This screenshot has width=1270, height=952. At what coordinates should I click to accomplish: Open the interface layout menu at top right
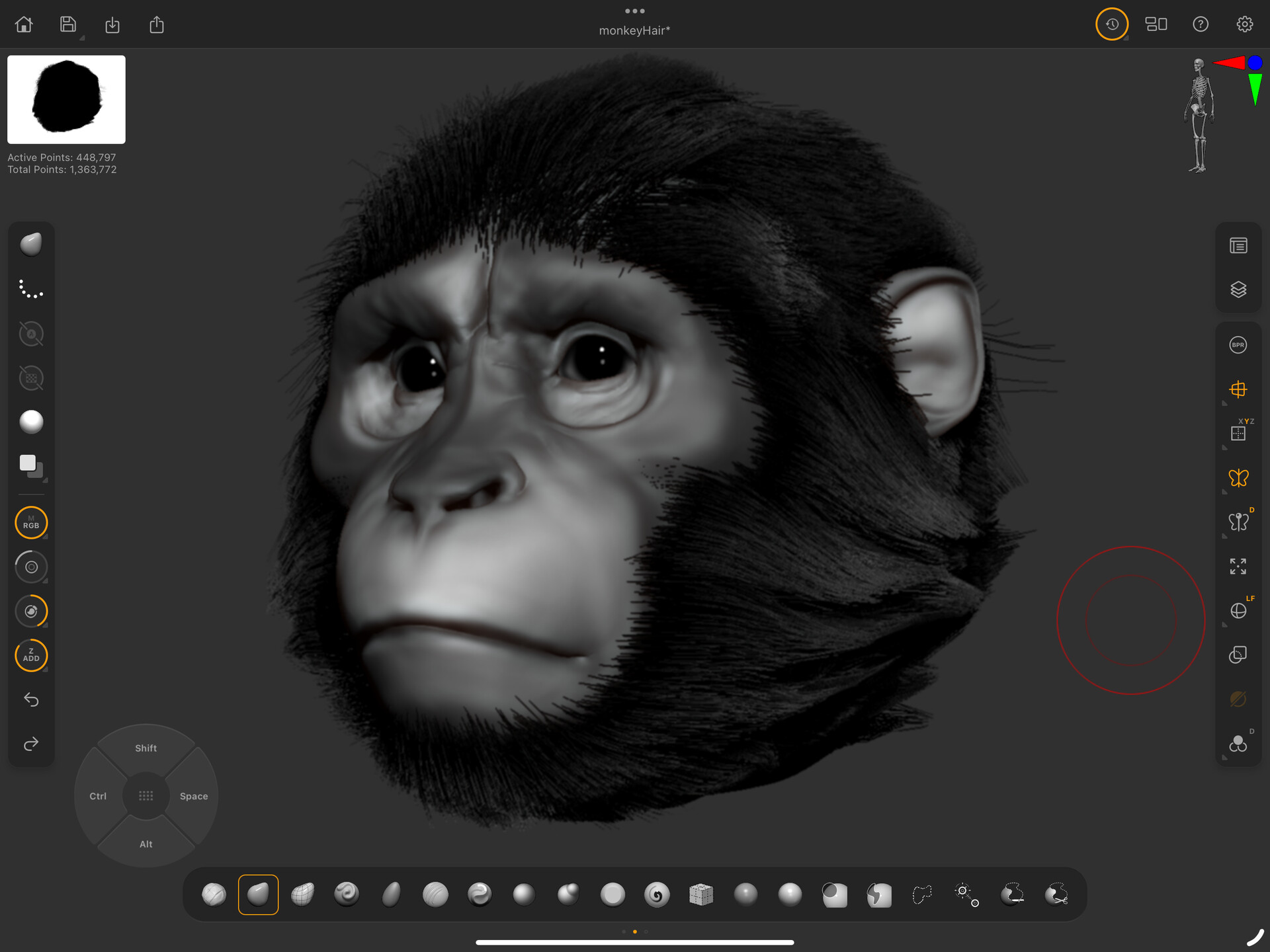point(1156,24)
